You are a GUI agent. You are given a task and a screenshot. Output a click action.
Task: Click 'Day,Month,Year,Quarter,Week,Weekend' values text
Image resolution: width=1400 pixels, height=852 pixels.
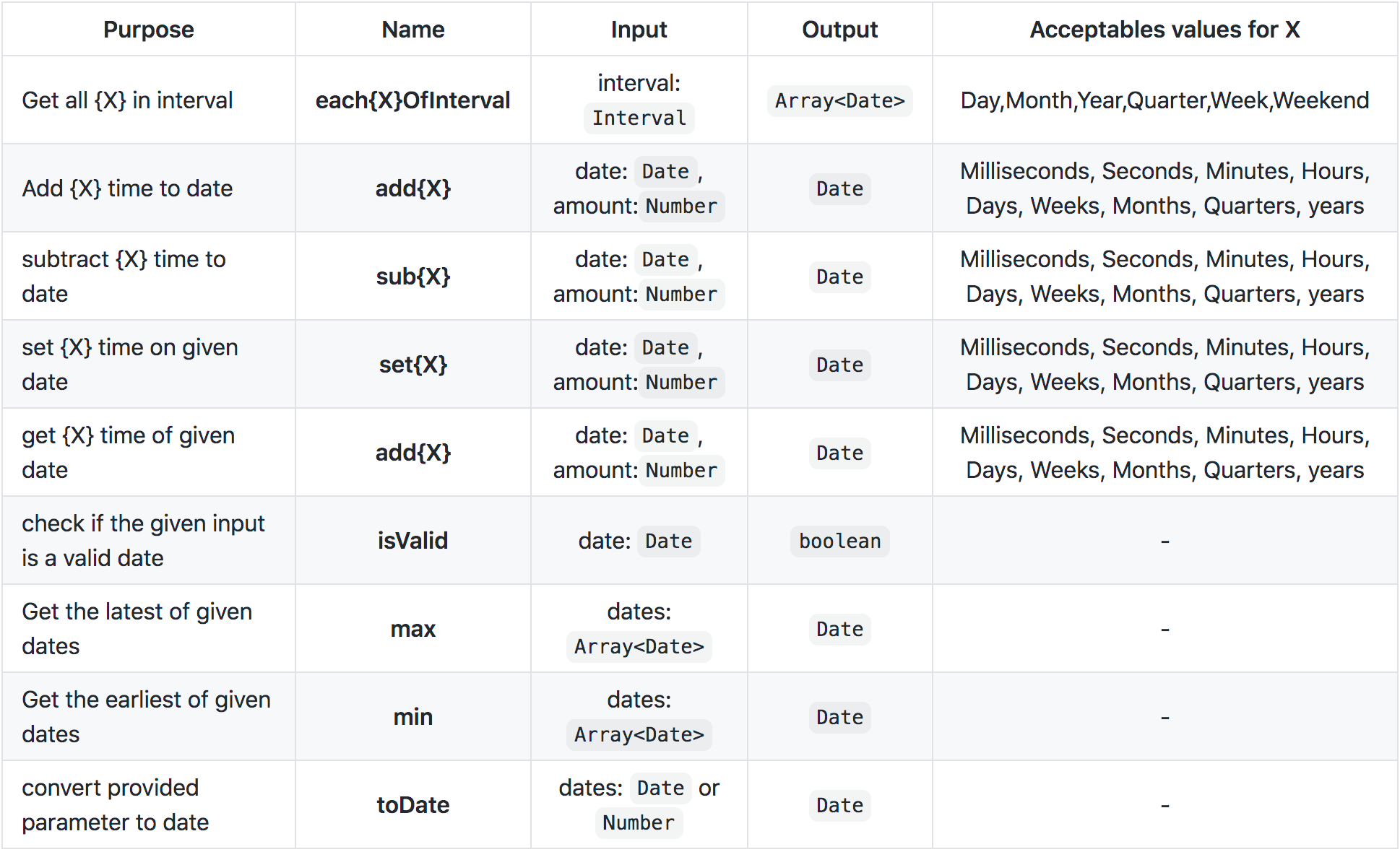[x=1164, y=100]
